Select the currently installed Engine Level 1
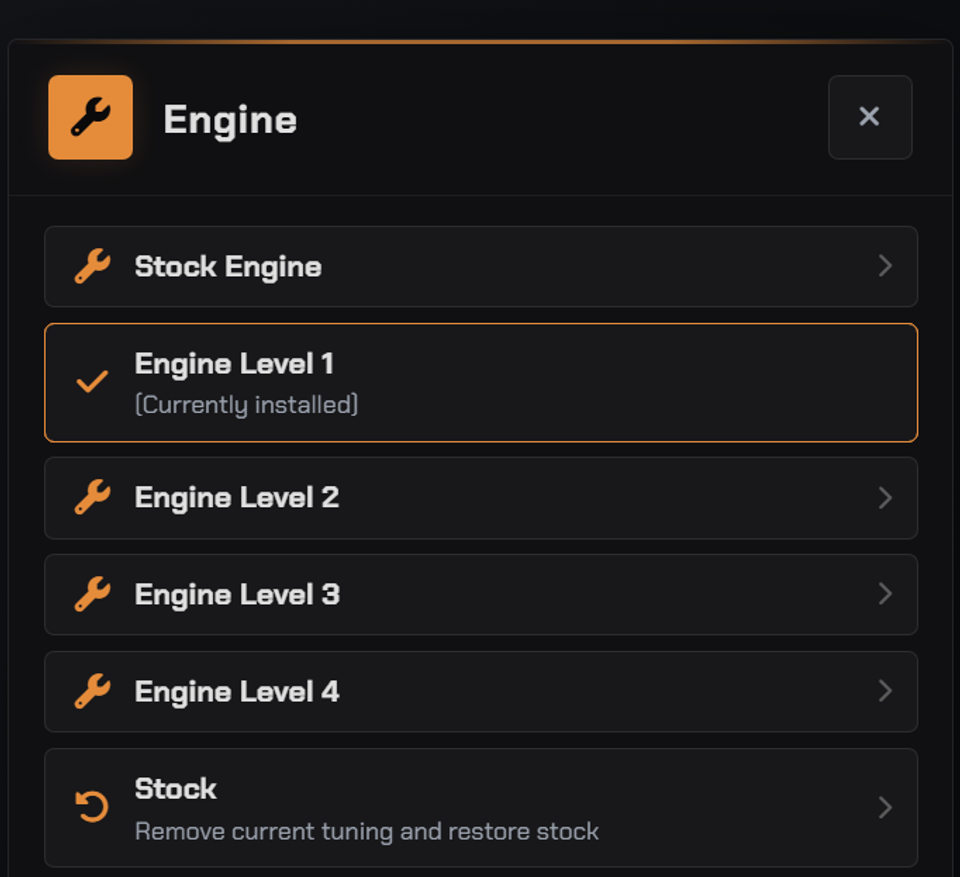The width and height of the screenshot is (960, 877). coord(481,382)
